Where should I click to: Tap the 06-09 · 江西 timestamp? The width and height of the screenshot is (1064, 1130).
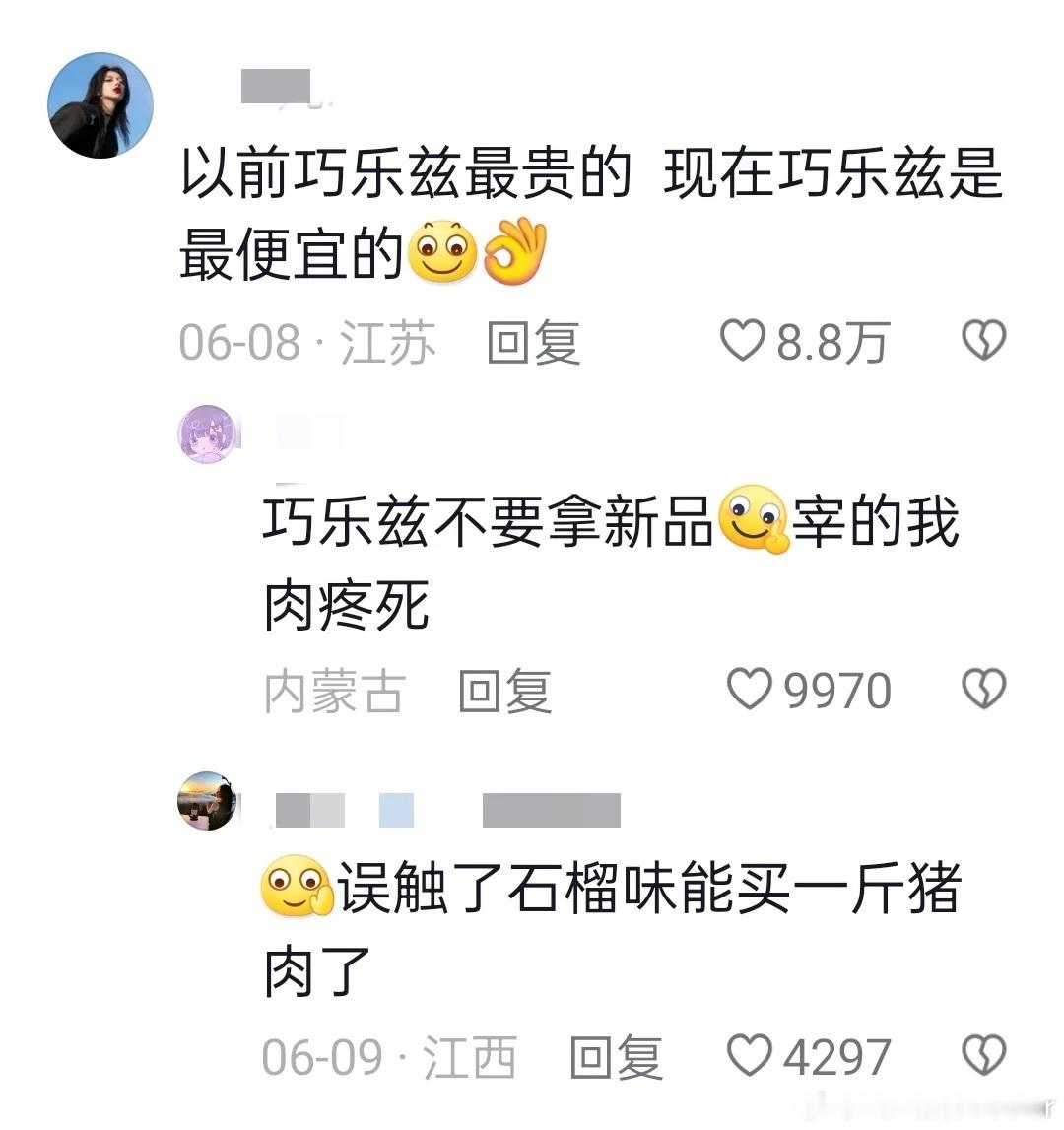tap(389, 1057)
